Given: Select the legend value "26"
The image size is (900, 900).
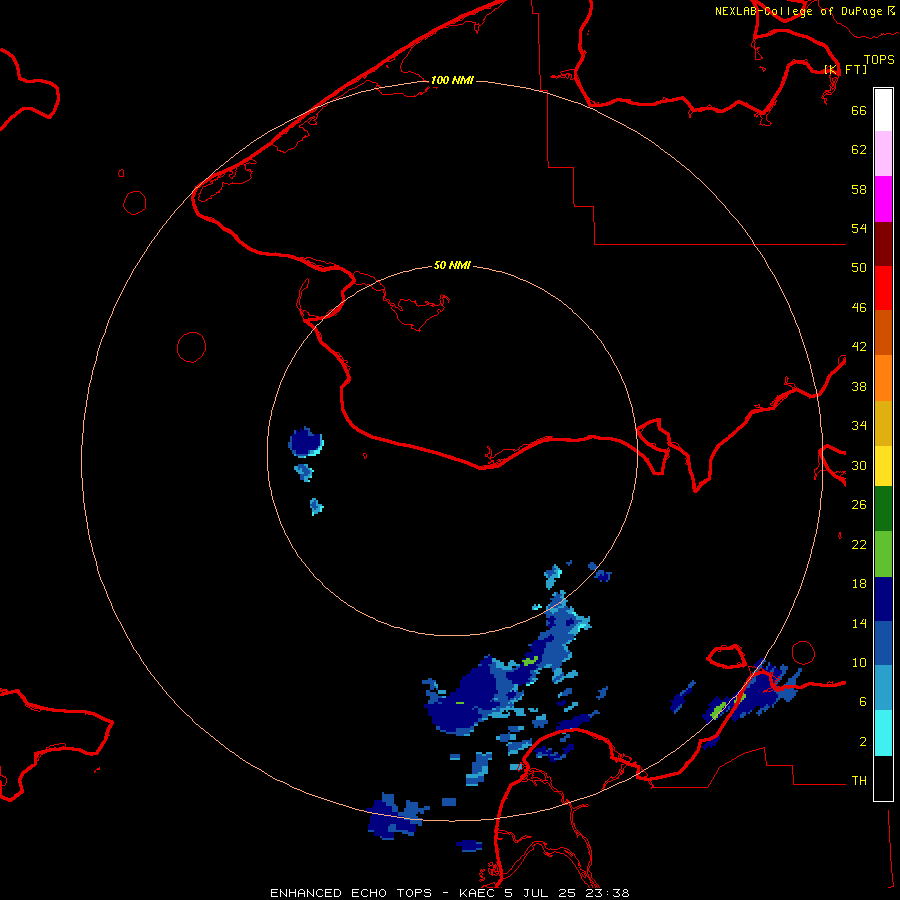Looking at the screenshot, I should [x=859, y=505].
